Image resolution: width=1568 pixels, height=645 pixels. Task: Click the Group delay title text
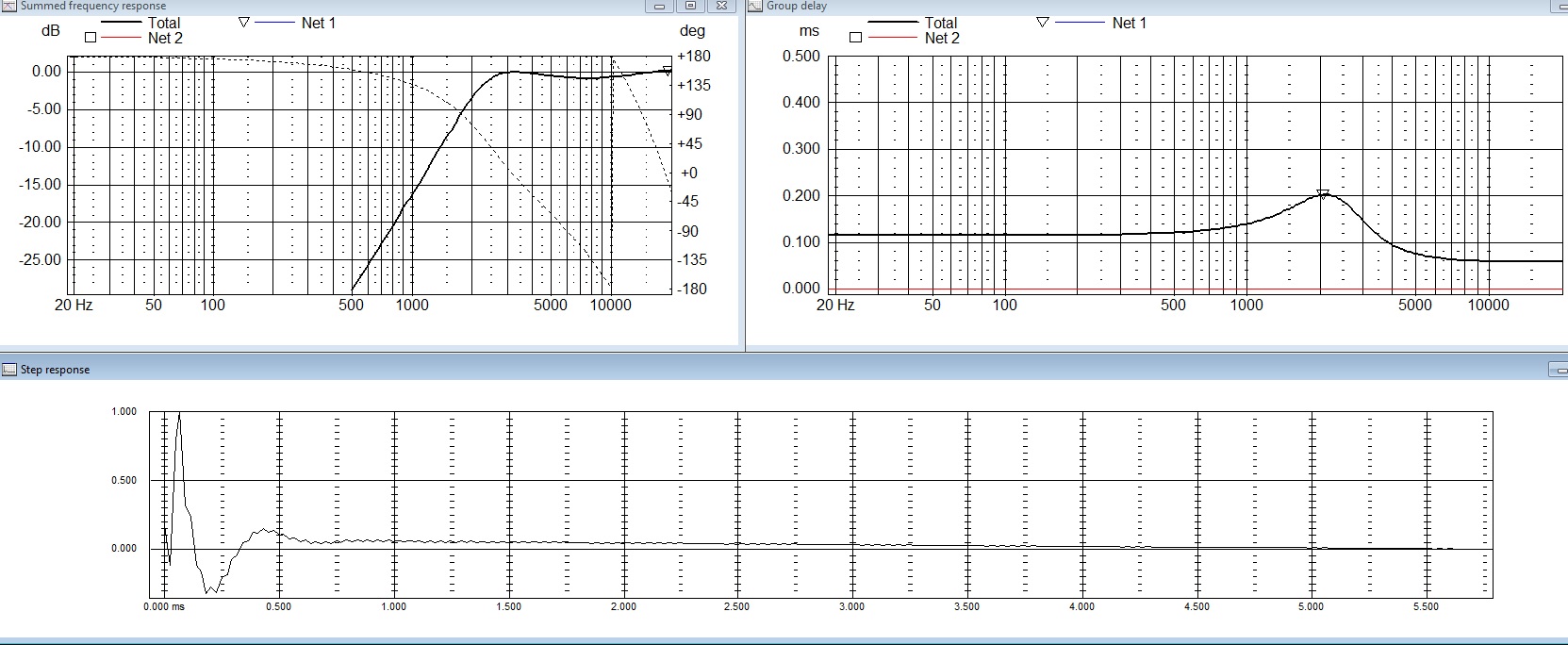pyautogui.click(x=797, y=6)
